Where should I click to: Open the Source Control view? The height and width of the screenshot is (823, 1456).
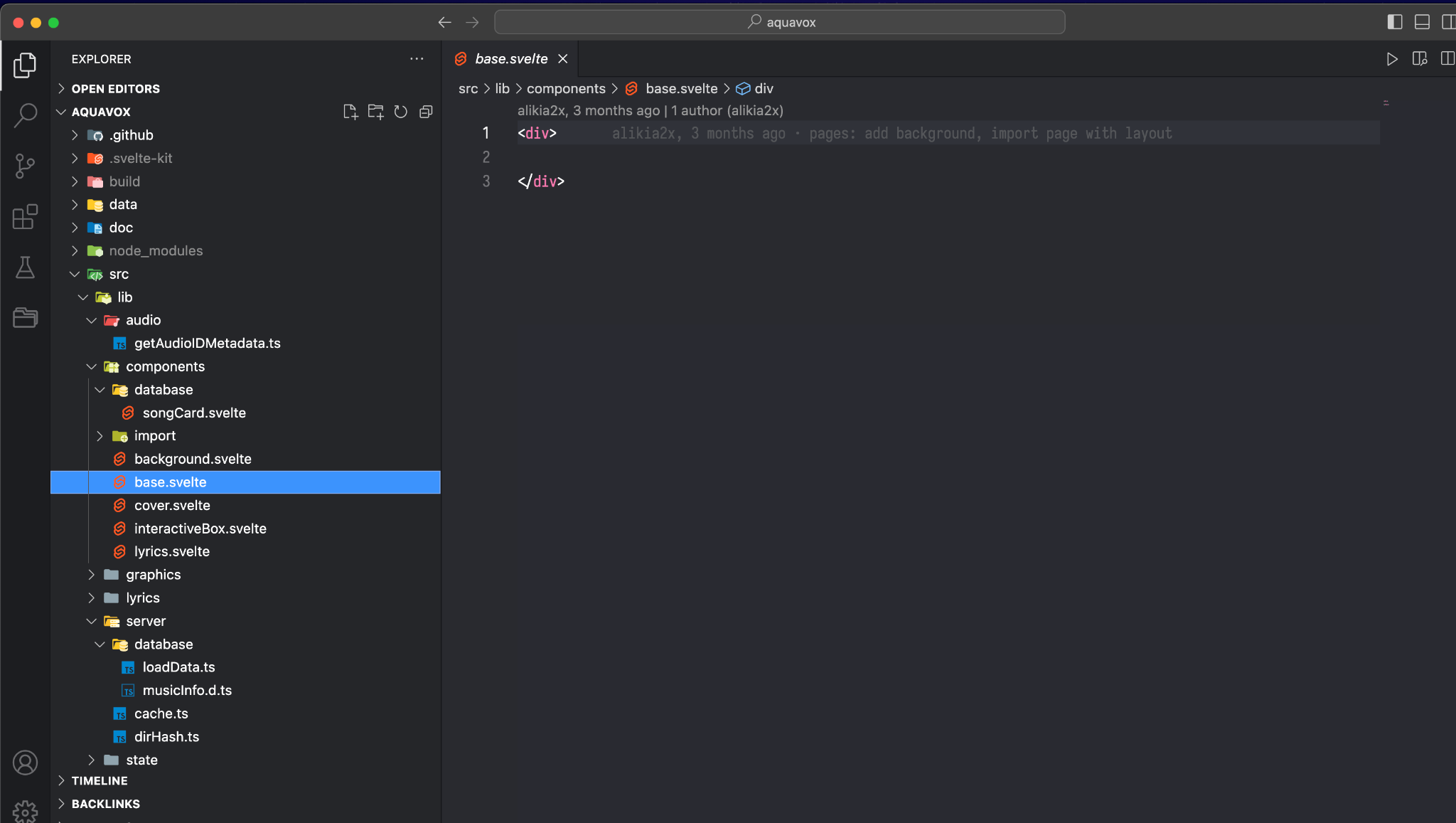[26, 166]
